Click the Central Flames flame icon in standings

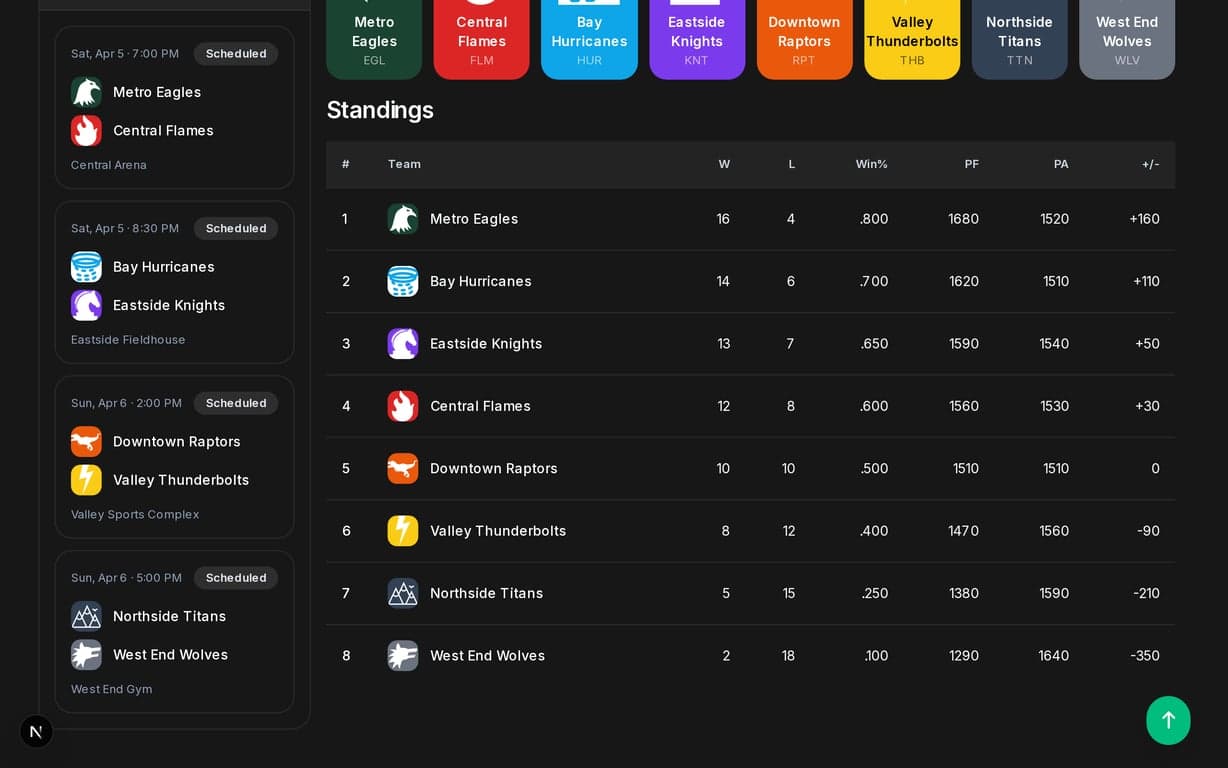(403, 406)
